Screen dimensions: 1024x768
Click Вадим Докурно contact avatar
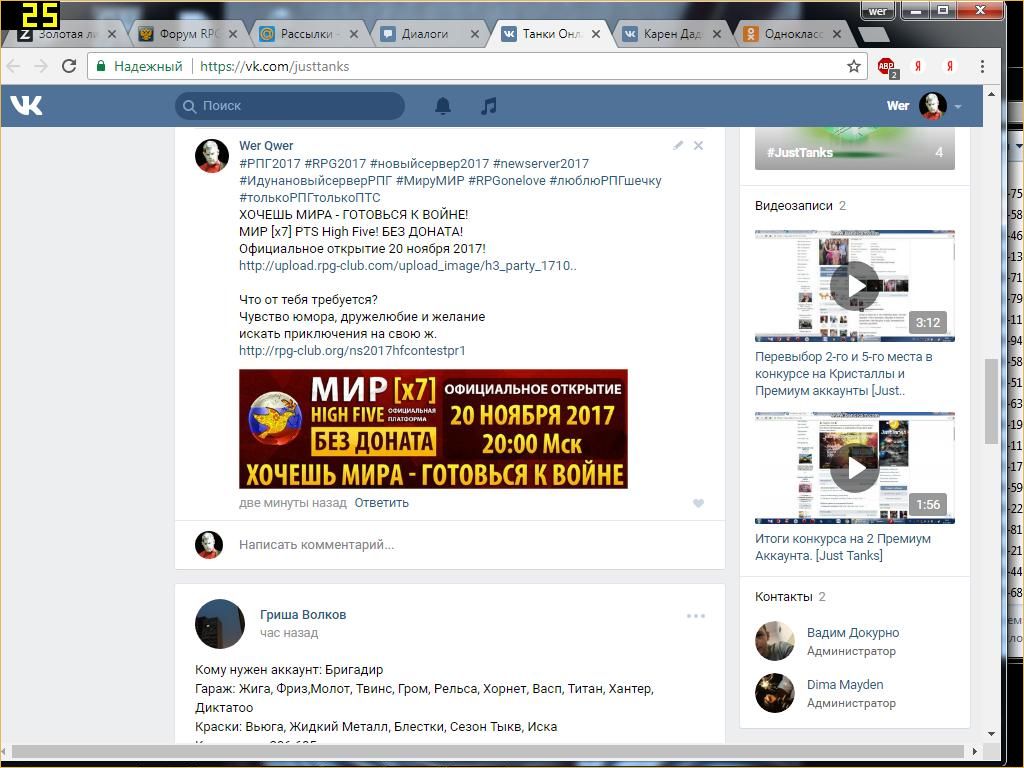tap(775, 641)
